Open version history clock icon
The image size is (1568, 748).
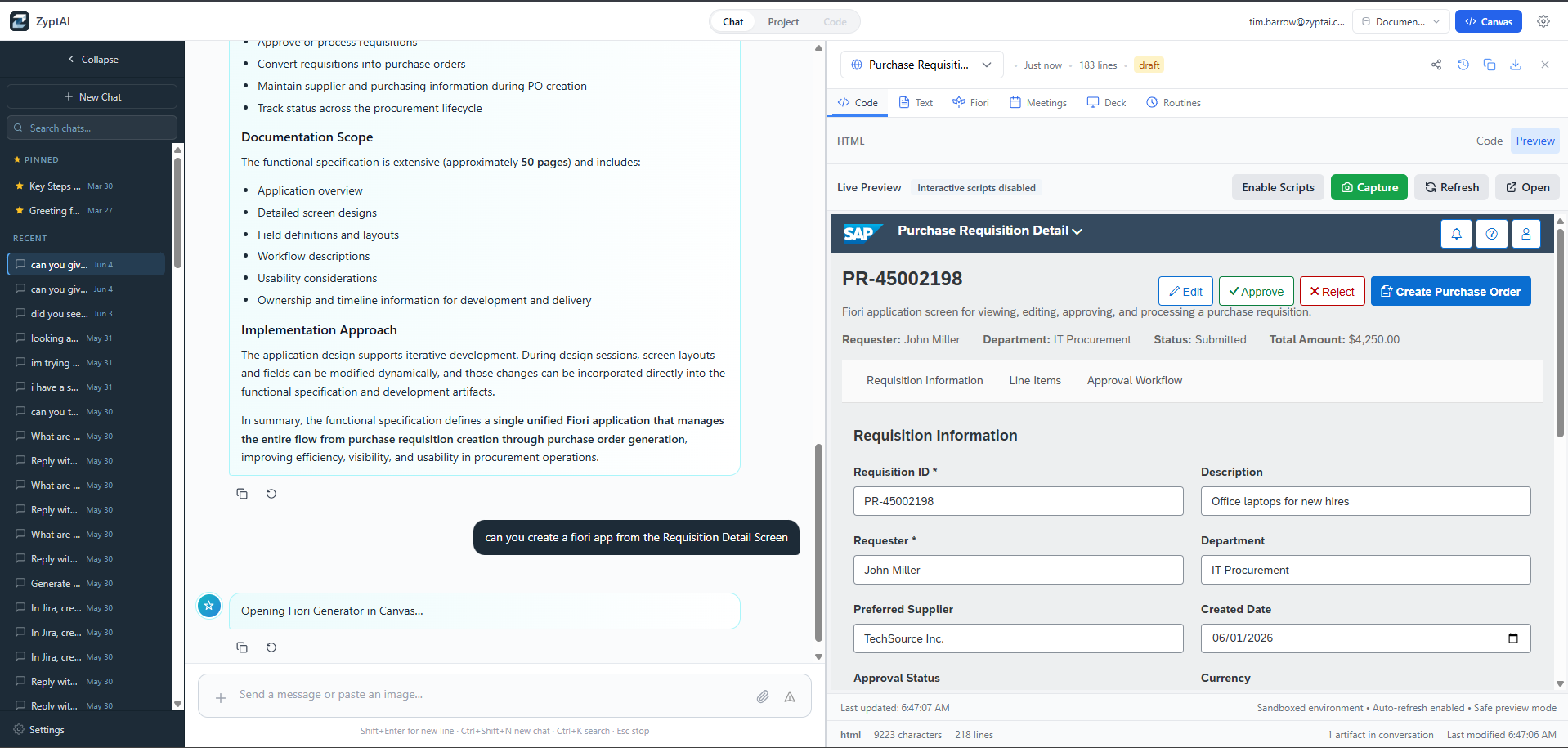tap(1463, 65)
